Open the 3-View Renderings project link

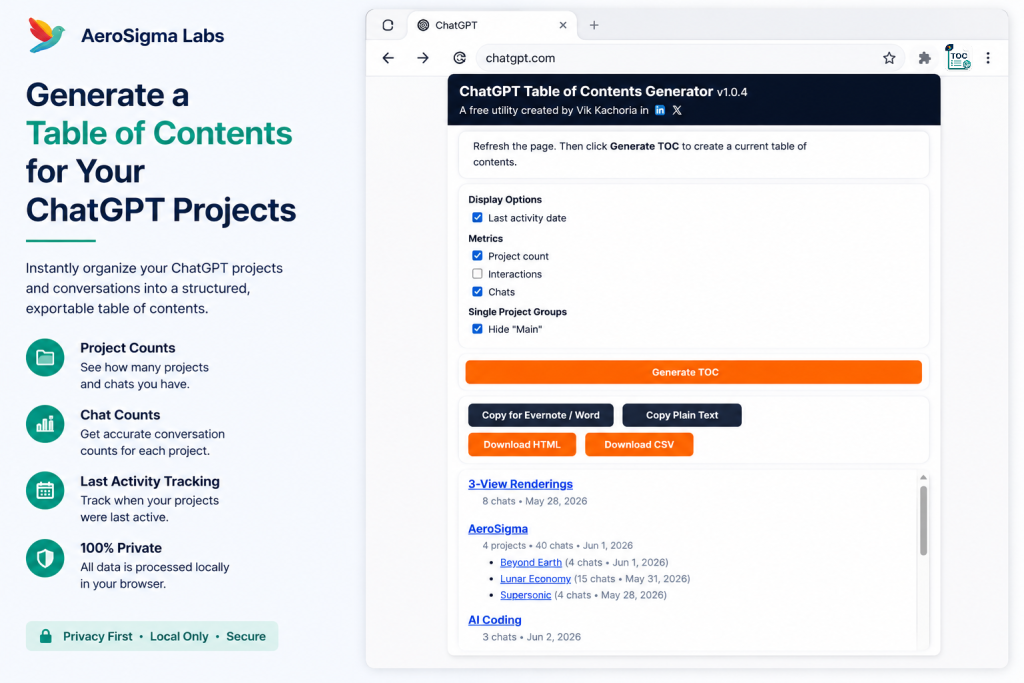pyautogui.click(x=520, y=484)
